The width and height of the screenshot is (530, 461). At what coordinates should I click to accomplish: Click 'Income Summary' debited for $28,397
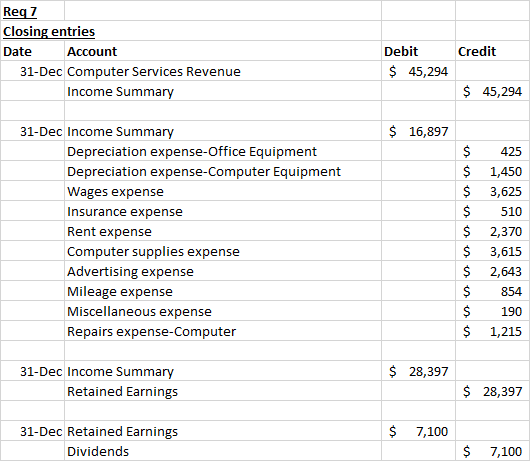pos(223,371)
